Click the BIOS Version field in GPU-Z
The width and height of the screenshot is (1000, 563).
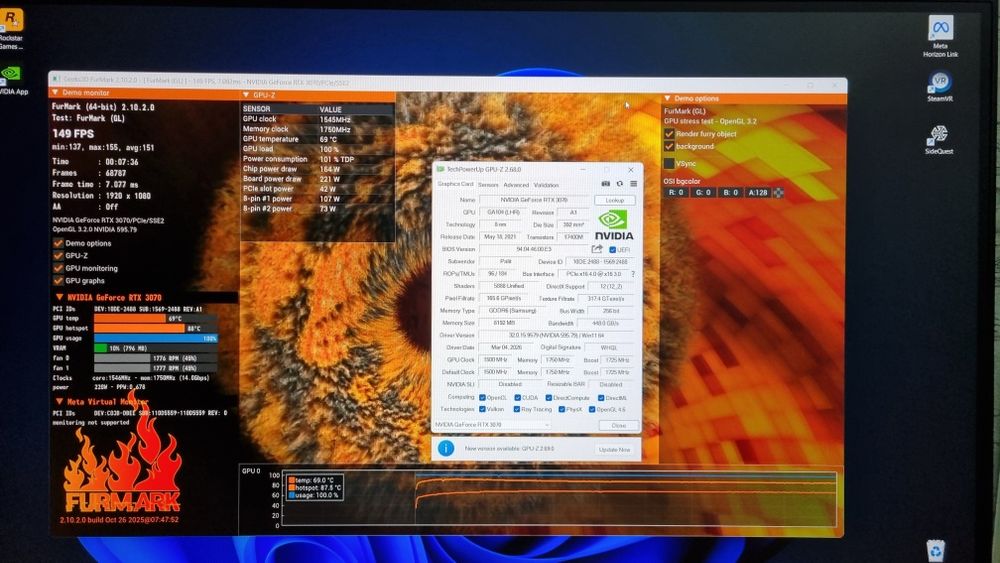[x=534, y=249]
